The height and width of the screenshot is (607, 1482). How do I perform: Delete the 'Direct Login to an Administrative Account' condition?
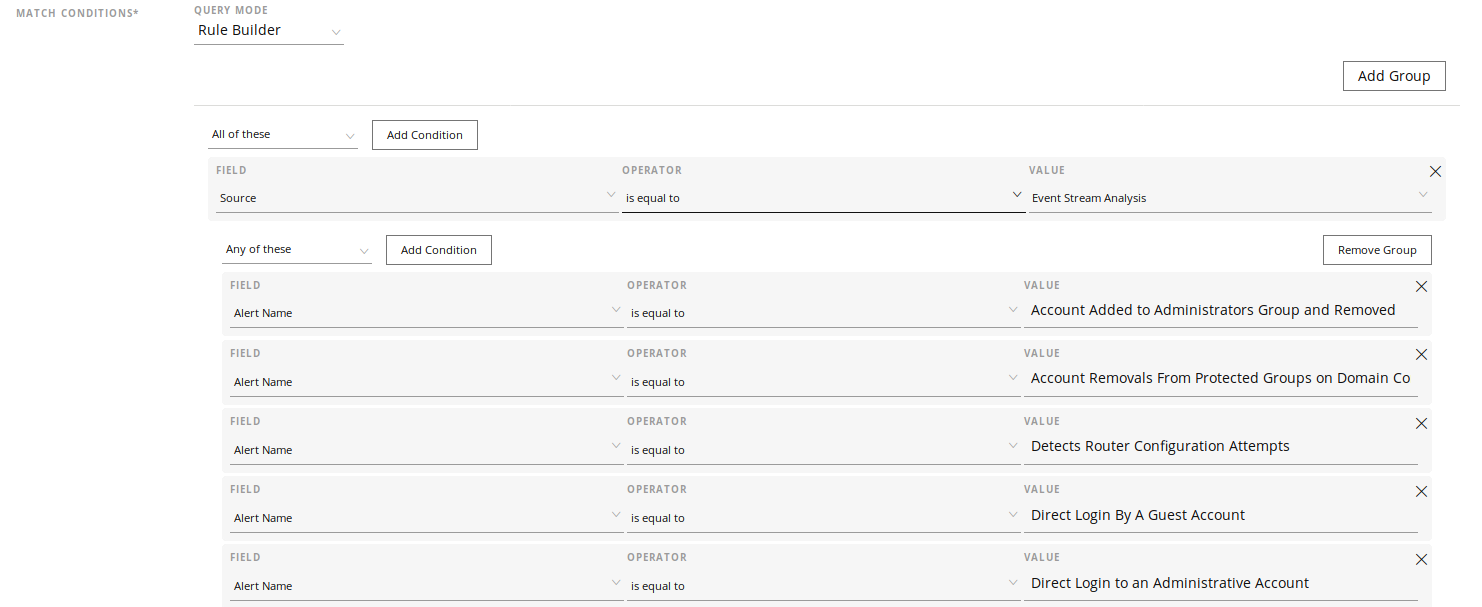coord(1421,559)
